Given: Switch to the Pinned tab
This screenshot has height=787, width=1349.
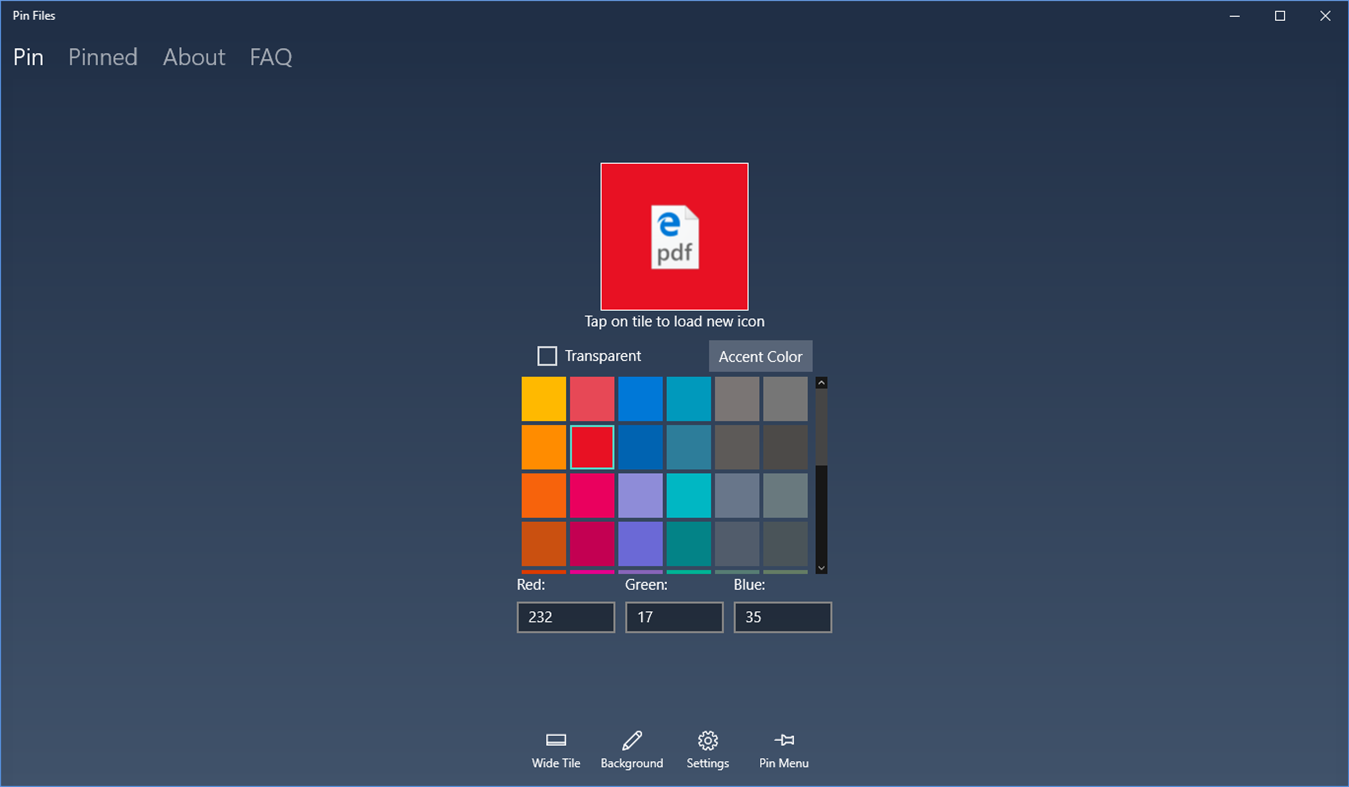Looking at the screenshot, I should (x=102, y=57).
